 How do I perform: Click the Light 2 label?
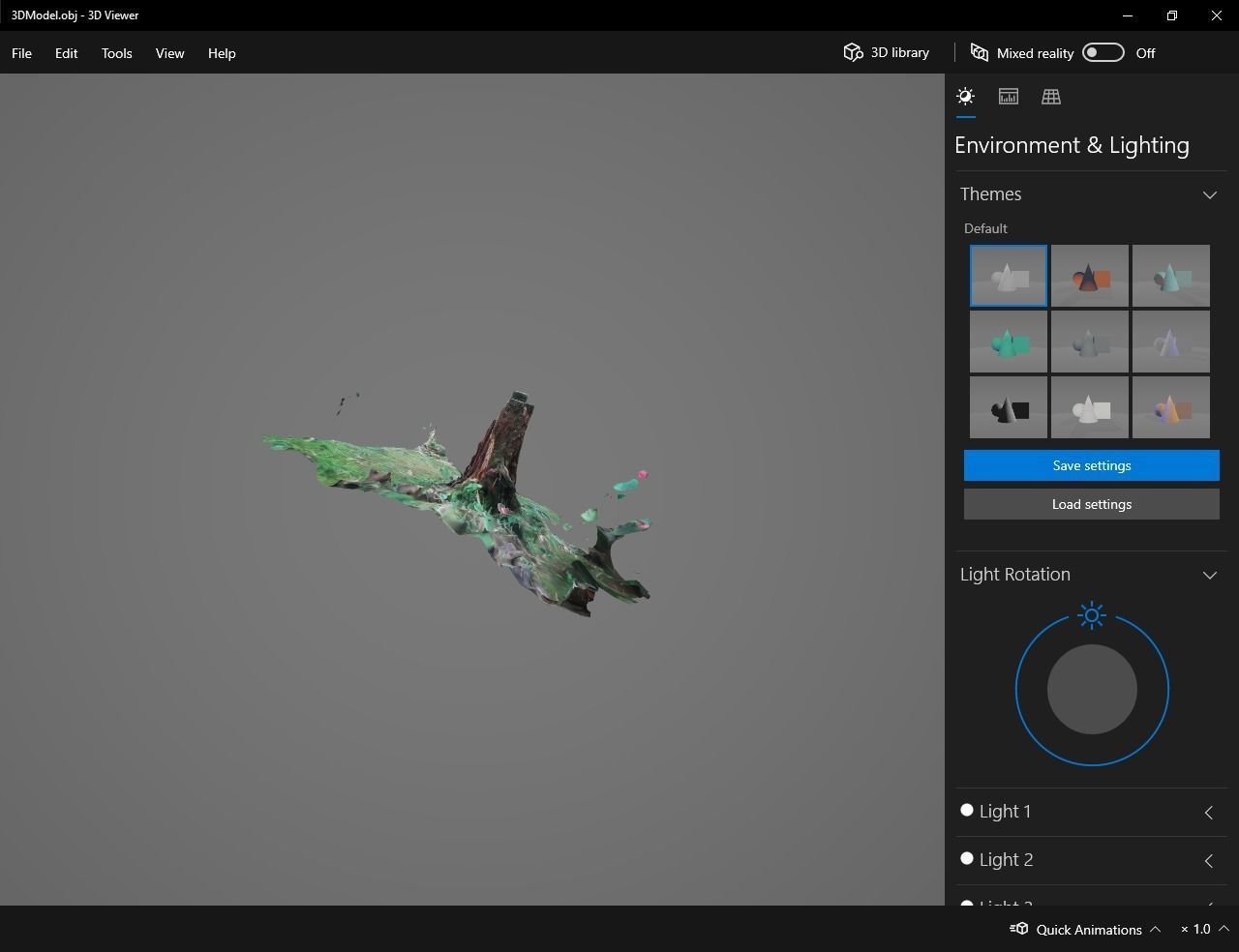[x=1006, y=860]
